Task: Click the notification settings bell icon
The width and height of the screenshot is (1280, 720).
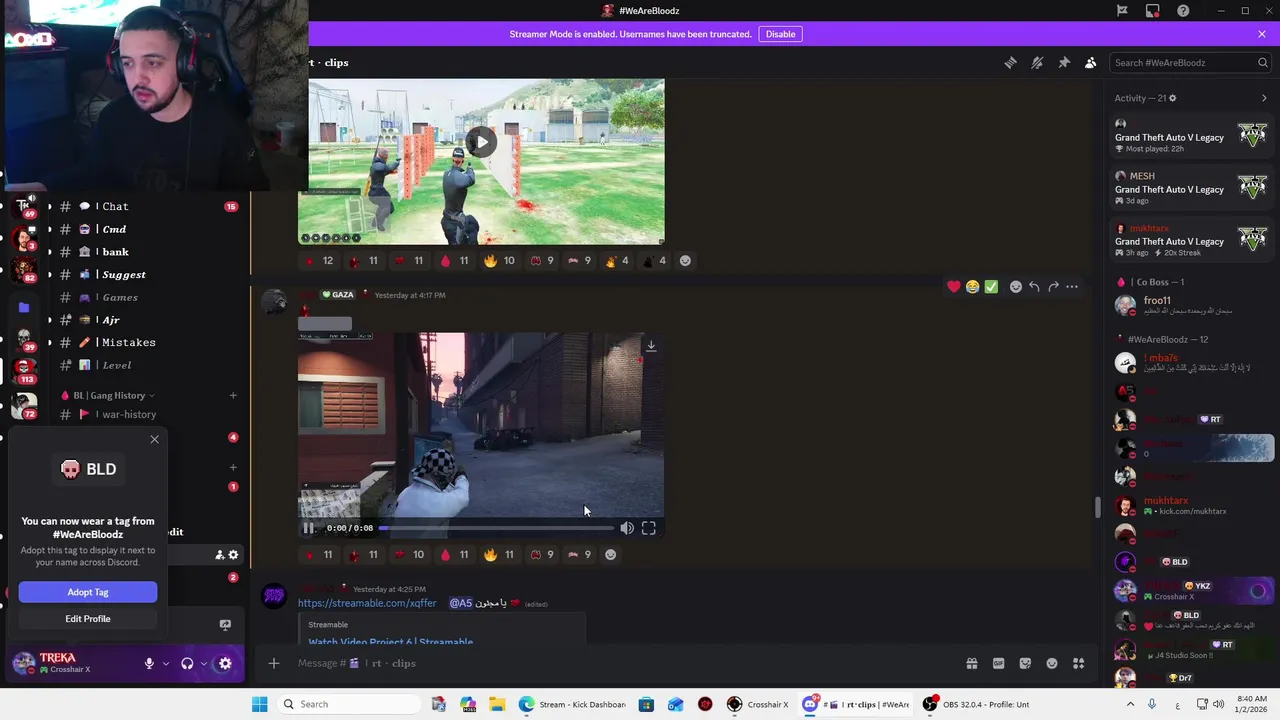Action: [x=1037, y=62]
